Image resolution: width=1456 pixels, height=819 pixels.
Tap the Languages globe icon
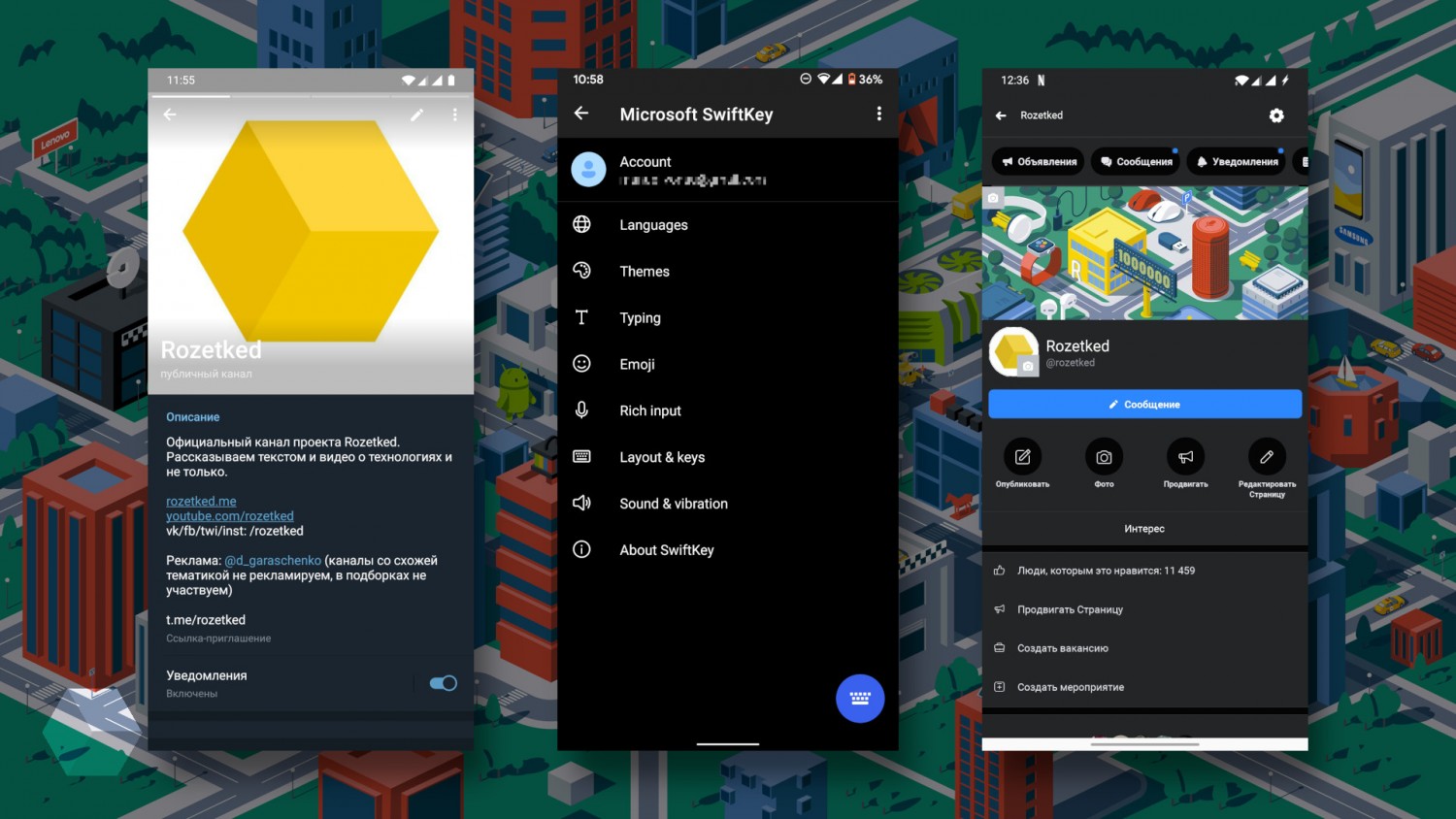coord(581,224)
